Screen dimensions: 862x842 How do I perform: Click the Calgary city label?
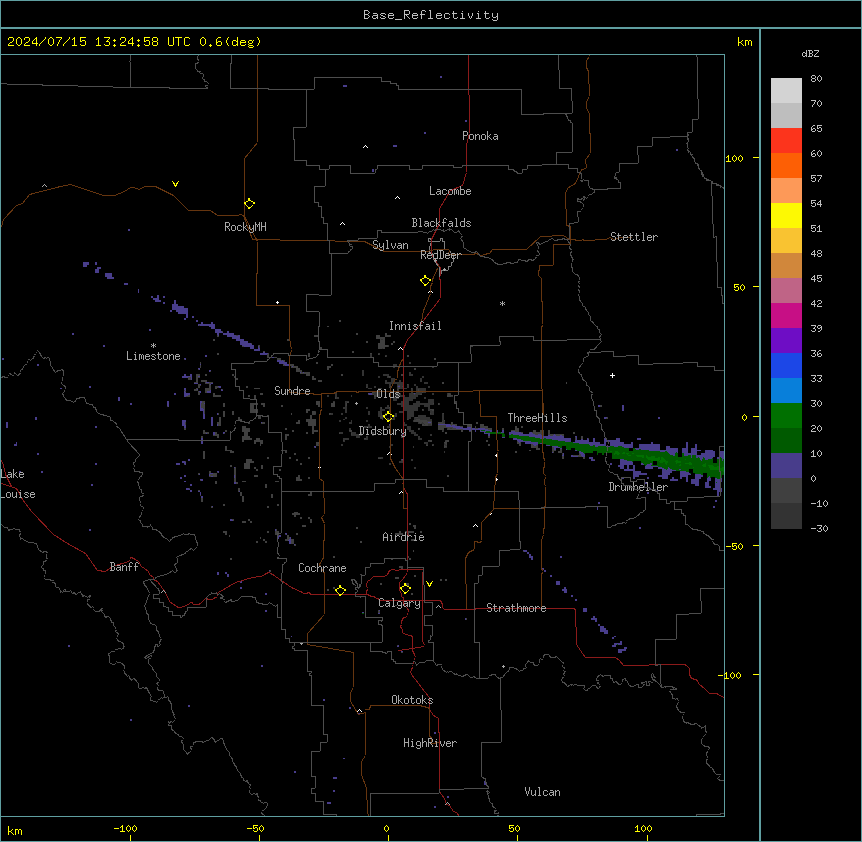(x=400, y=603)
